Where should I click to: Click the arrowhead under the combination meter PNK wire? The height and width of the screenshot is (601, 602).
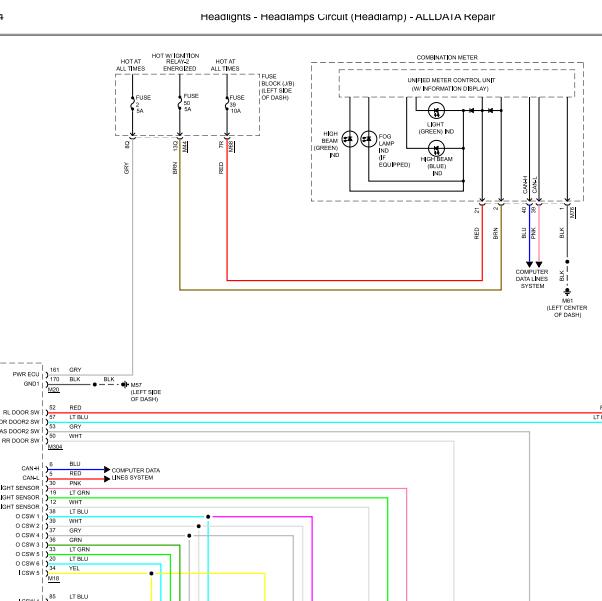[539, 264]
